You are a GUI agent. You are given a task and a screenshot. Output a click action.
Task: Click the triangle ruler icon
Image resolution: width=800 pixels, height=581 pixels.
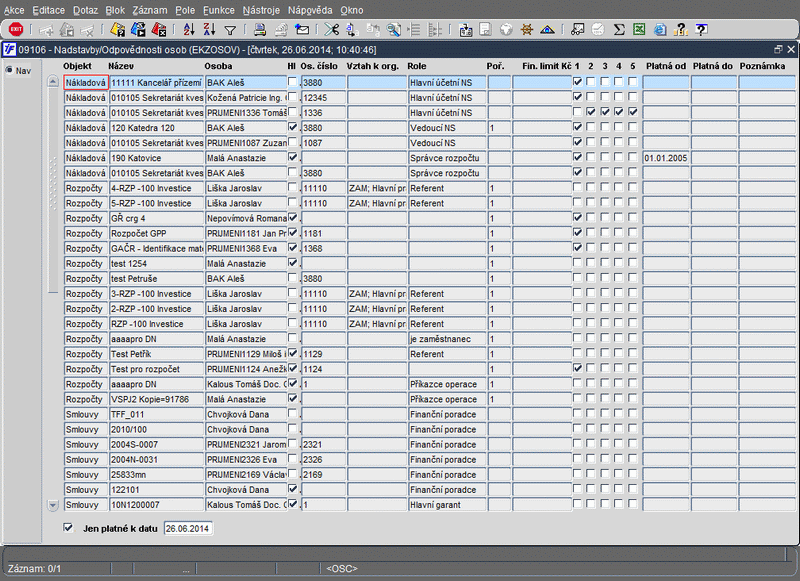(x=547, y=30)
